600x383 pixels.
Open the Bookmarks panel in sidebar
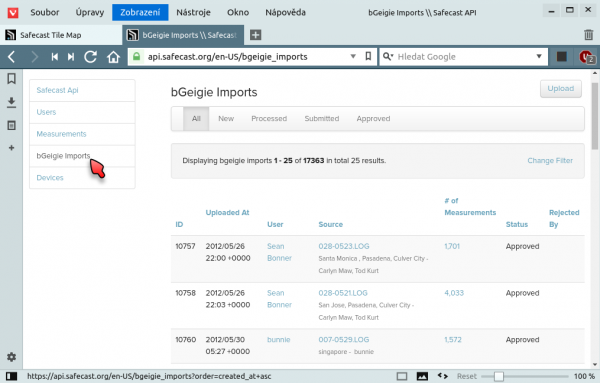coord(11,78)
